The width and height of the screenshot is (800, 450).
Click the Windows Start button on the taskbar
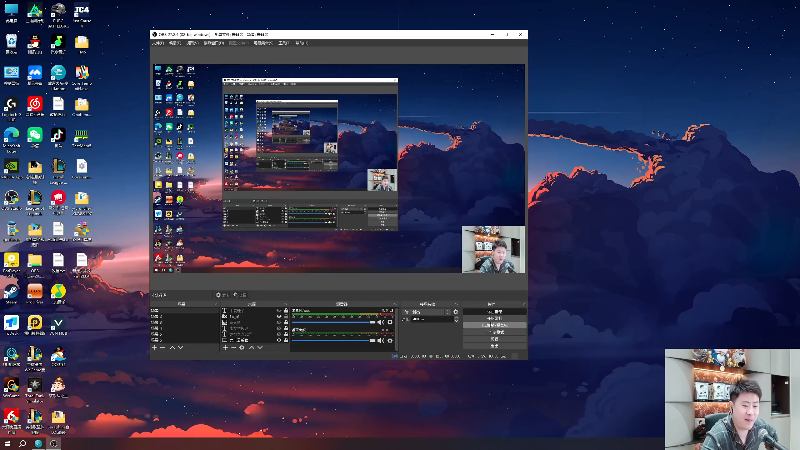(x=6, y=443)
